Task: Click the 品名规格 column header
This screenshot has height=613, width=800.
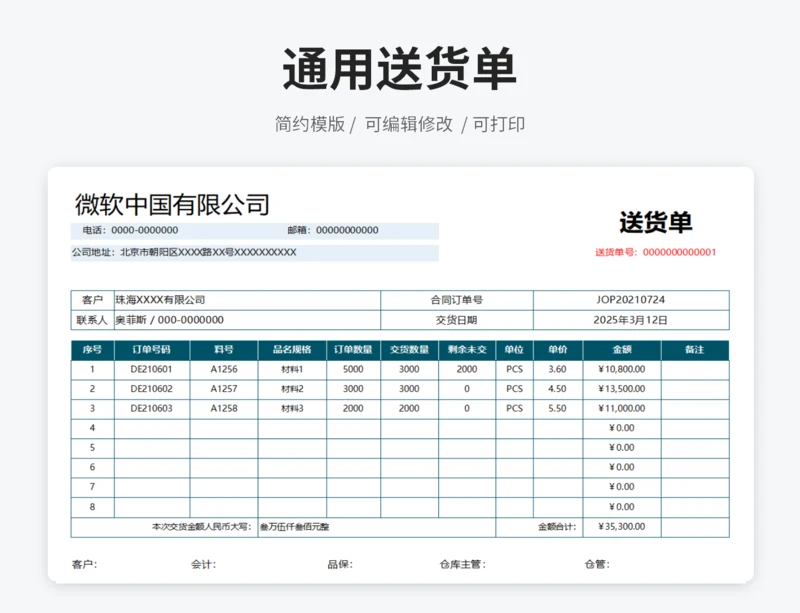Action: (x=292, y=350)
